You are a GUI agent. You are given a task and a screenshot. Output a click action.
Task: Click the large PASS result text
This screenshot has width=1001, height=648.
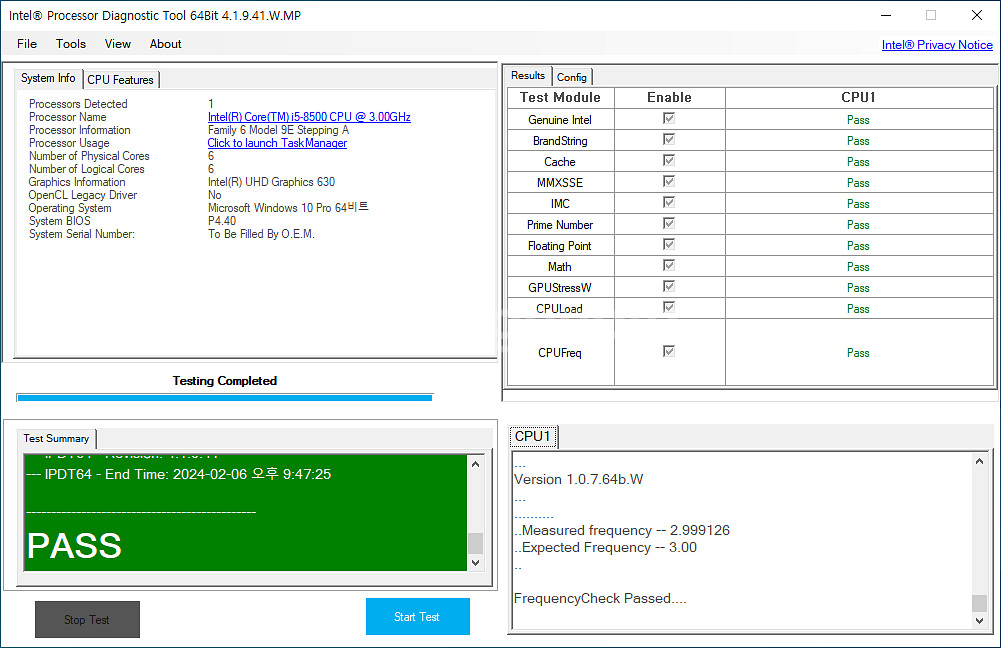(x=74, y=546)
